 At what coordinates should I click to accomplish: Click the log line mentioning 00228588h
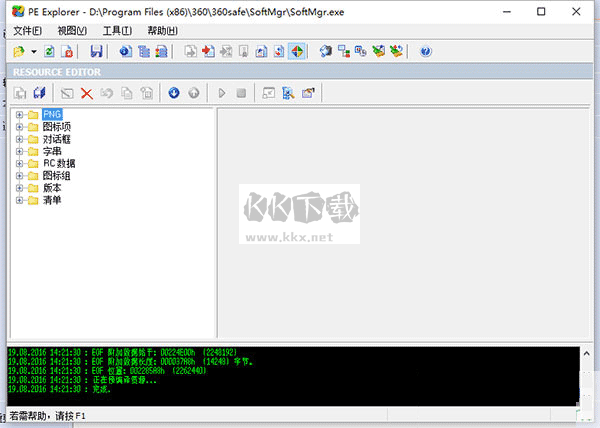(x=107, y=371)
